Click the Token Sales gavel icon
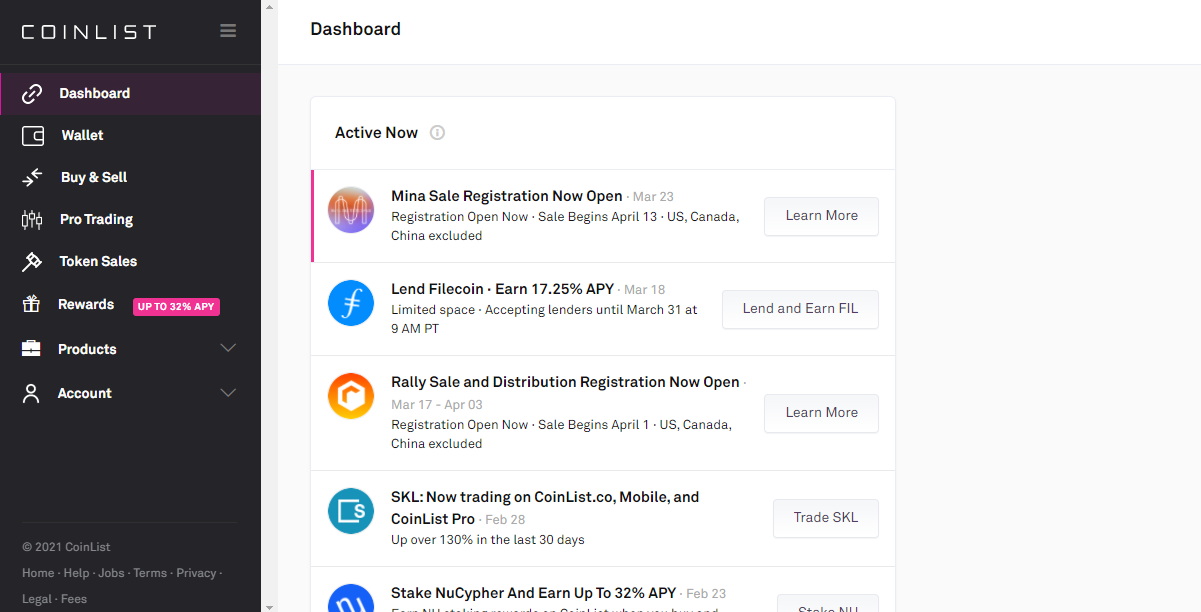This screenshot has width=1201, height=612. (32, 261)
